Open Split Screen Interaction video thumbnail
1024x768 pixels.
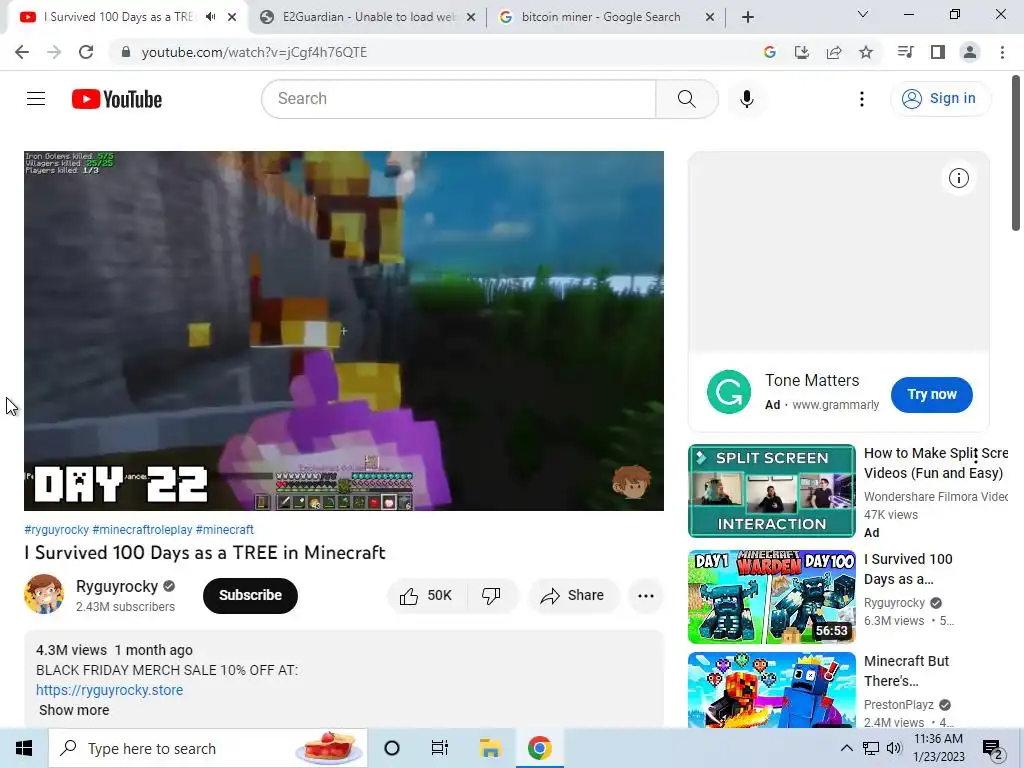point(772,491)
